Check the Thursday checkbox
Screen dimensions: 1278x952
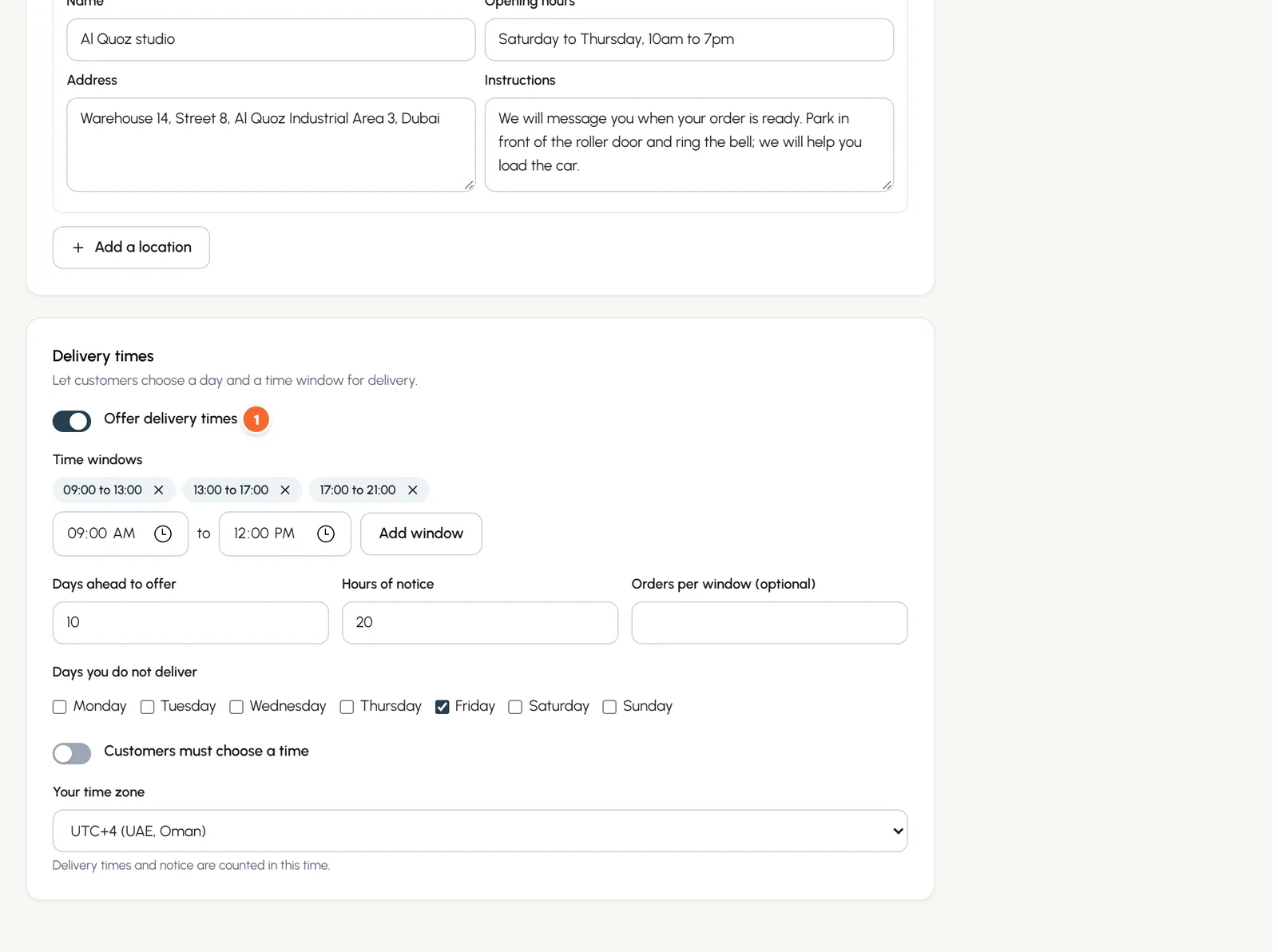click(x=347, y=707)
